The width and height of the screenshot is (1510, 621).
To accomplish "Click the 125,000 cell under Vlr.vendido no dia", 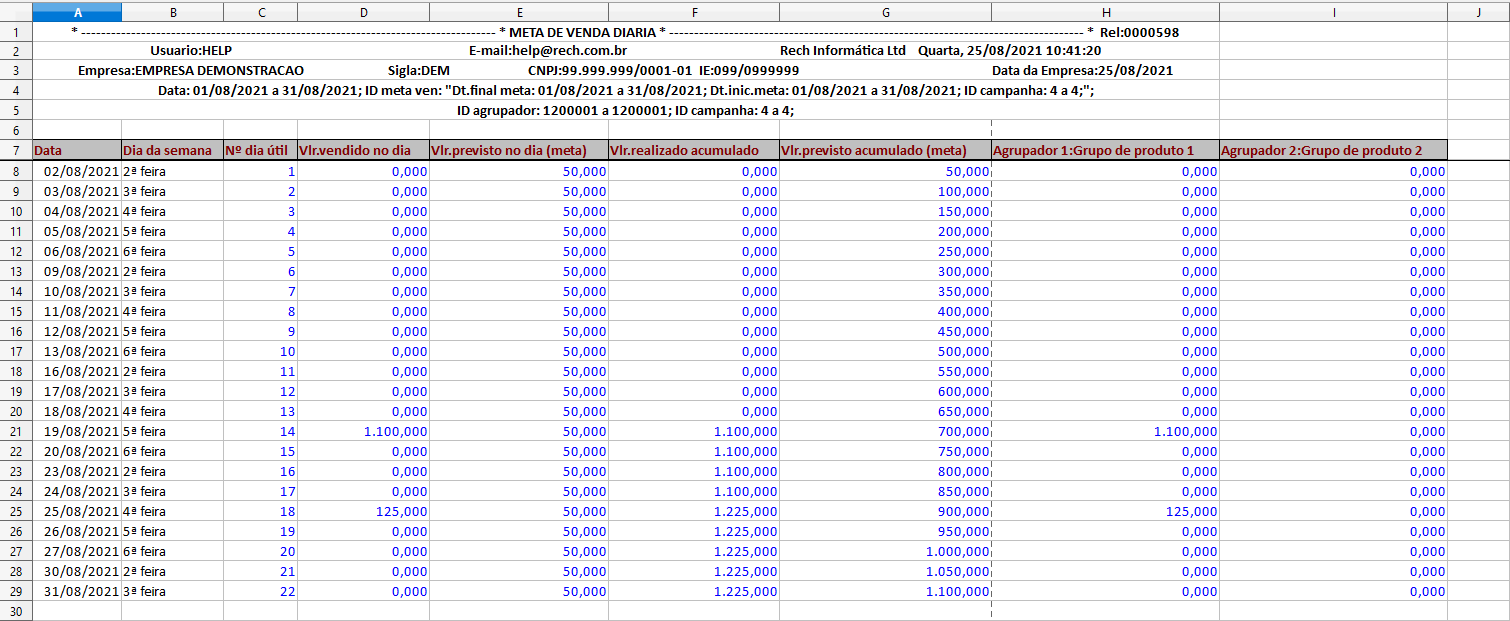I will tap(363, 511).
